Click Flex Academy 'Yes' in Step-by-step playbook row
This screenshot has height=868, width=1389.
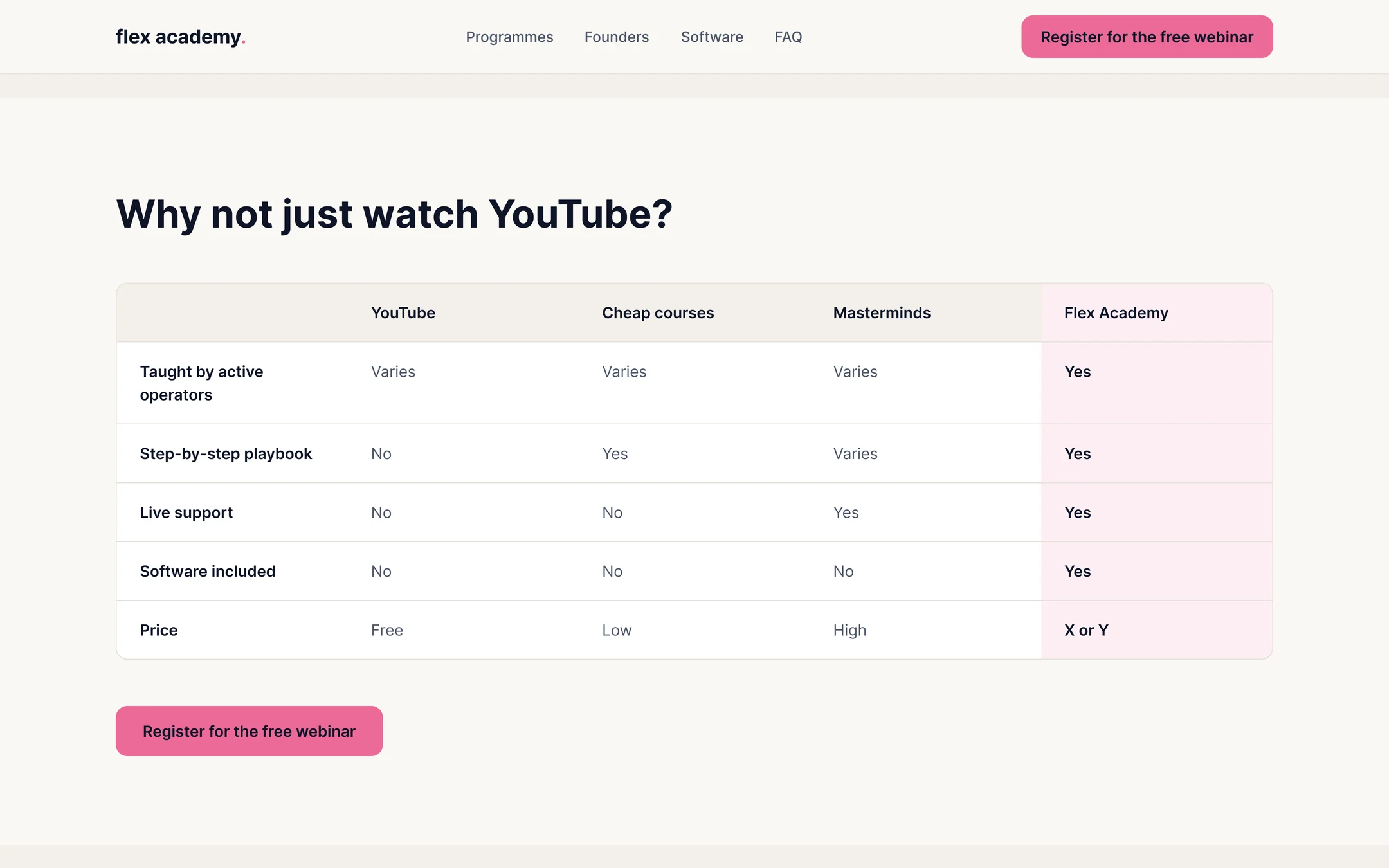[x=1078, y=453]
